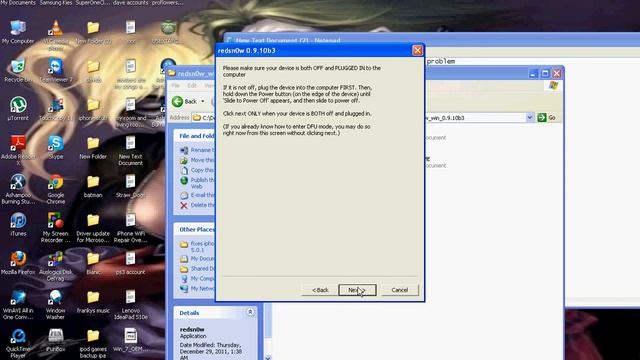Open the File menu in Explorer window
The height and width of the screenshot is (360, 640).
click(176, 86)
